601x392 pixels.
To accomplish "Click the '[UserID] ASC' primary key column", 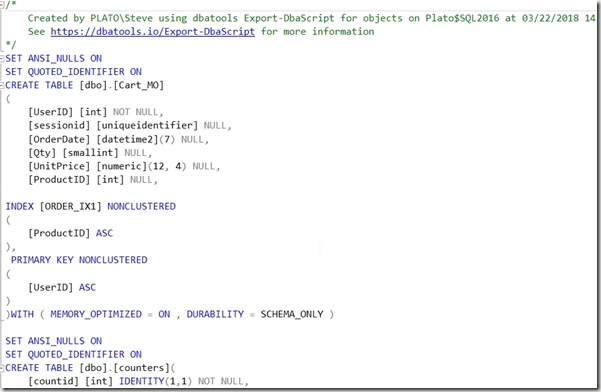I will pos(62,287).
